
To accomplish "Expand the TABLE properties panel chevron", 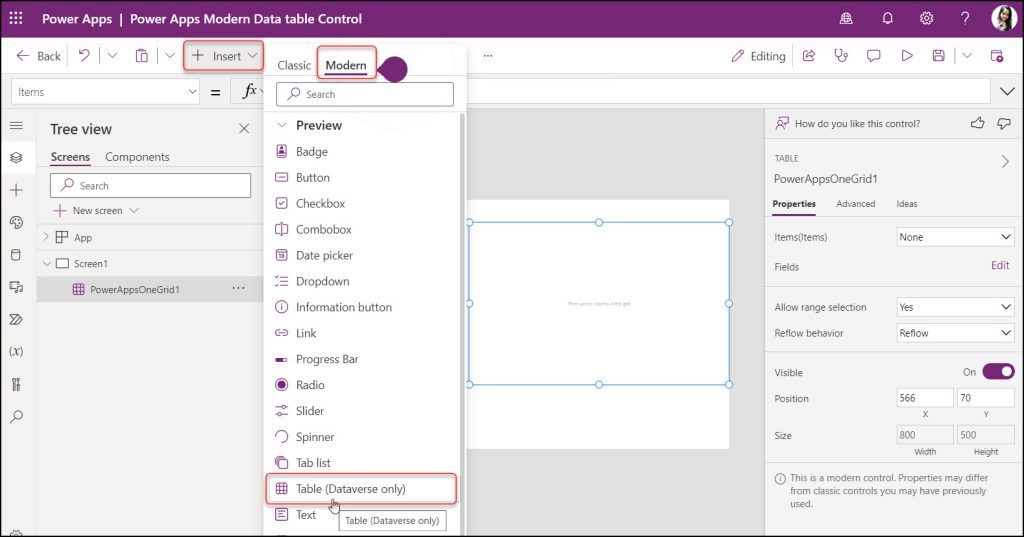I will point(1005,161).
